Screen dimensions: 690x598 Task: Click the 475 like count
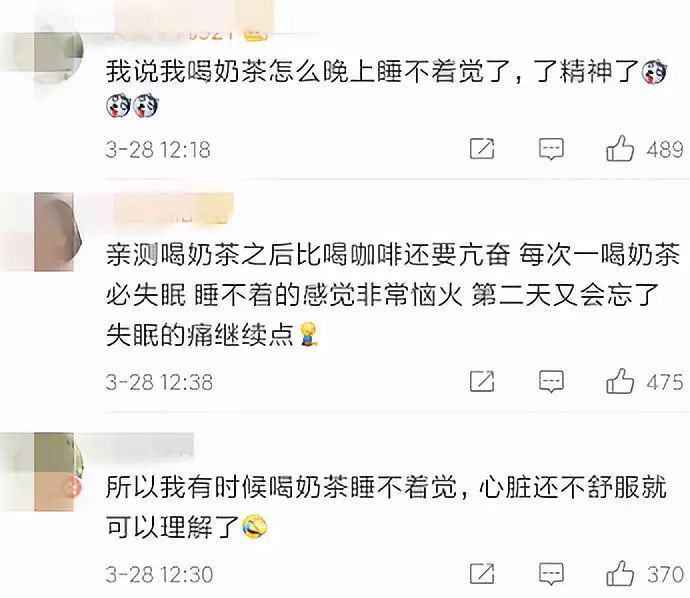[664, 382]
